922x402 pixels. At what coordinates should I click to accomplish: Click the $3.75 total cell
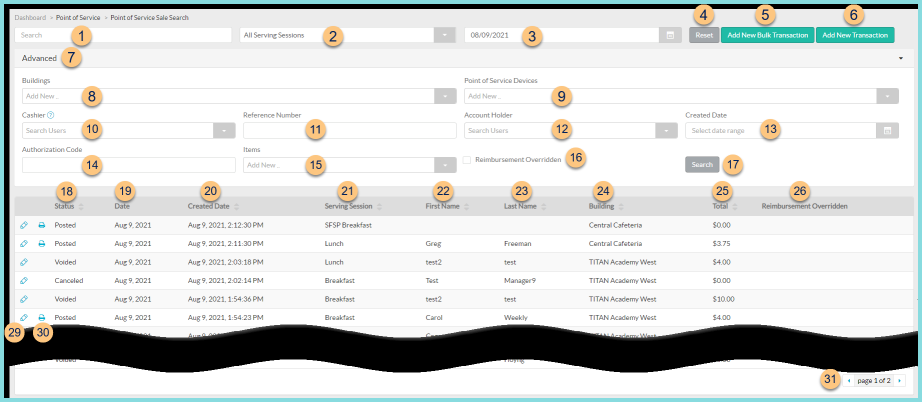pyautogui.click(x=721, y=243)
